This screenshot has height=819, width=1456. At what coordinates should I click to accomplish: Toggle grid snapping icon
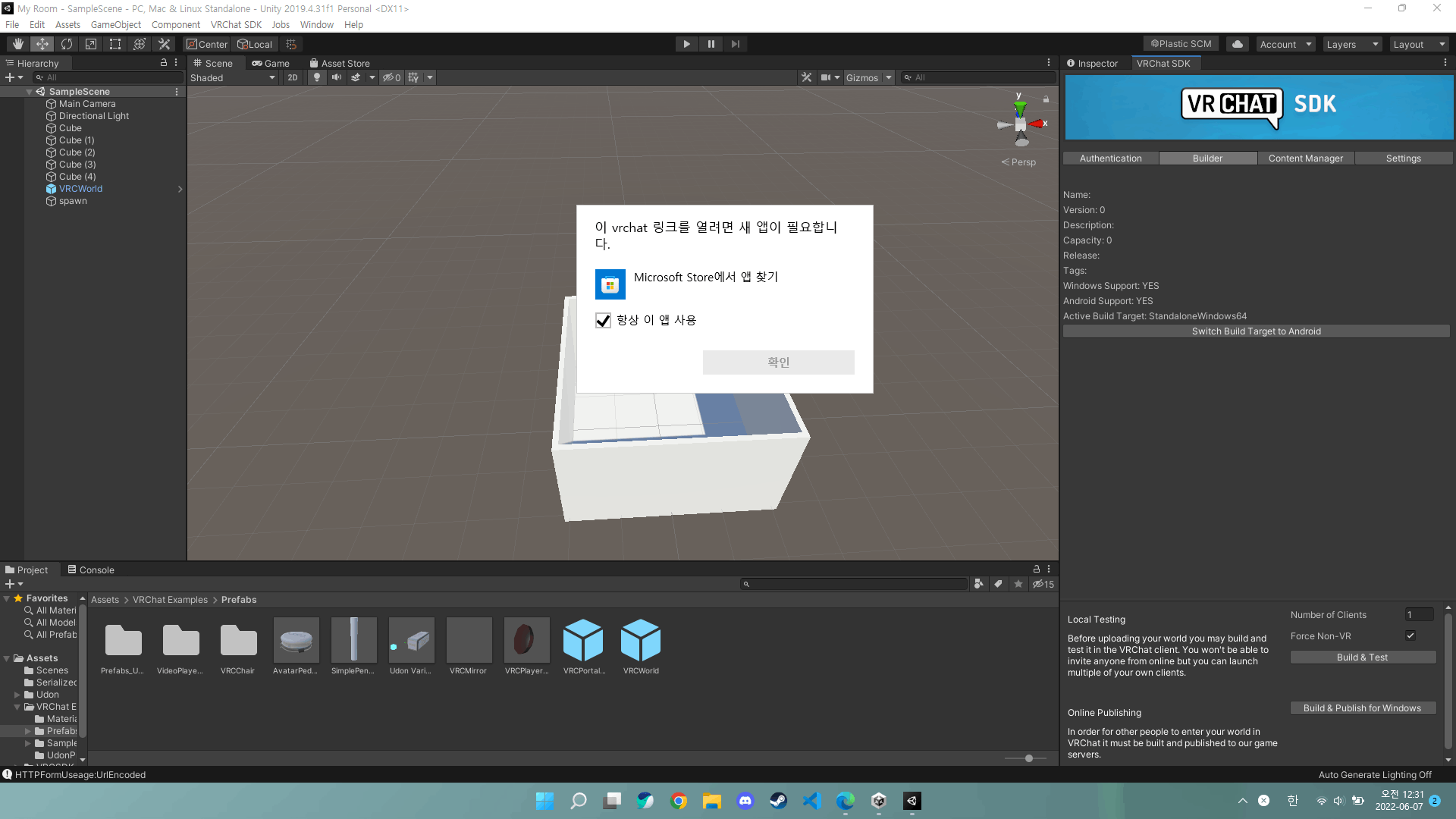pyautogui.click(x=291, y=44)
